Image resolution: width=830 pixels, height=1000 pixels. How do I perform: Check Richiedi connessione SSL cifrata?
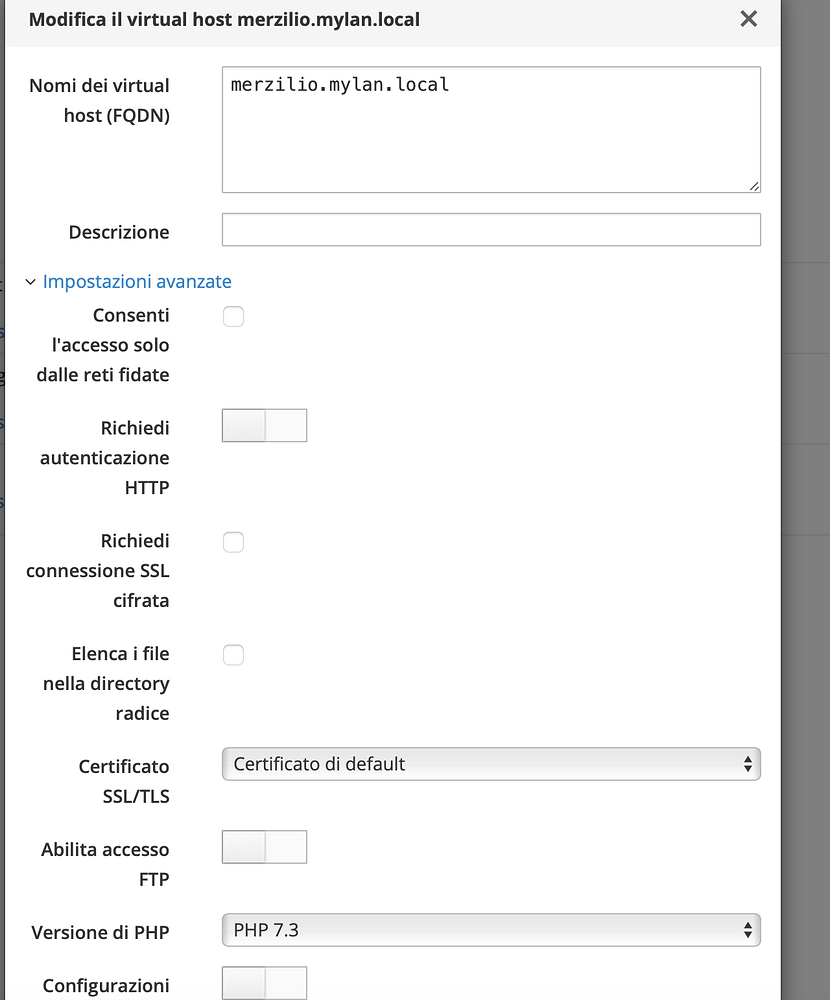click(x=233, y=542)
